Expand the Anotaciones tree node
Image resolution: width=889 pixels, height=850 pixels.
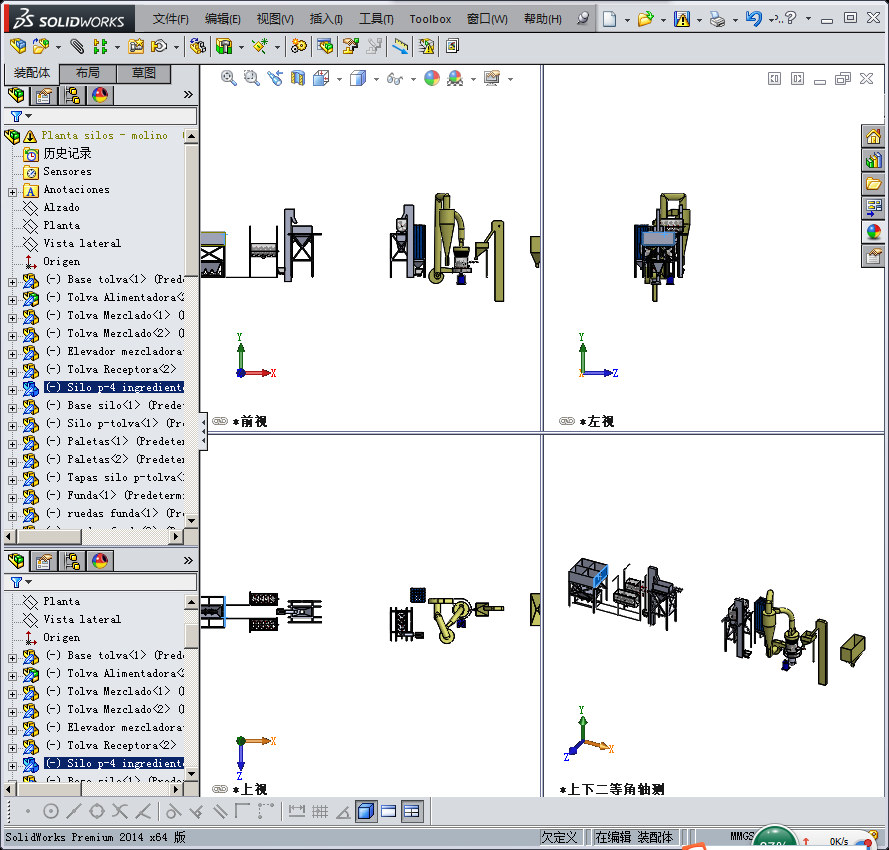click(12, 192)
